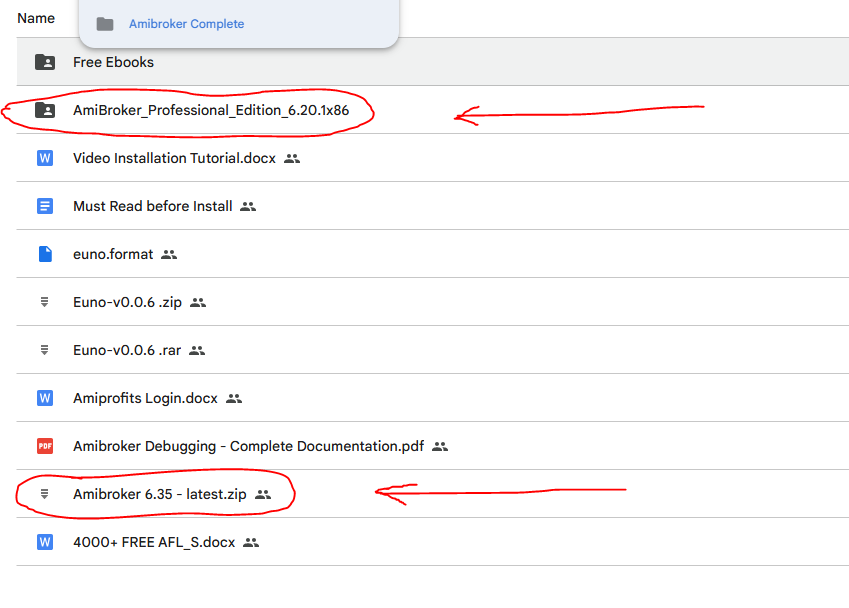Click PDF icon of Amibroker Debugging documentation

(x=45, y=446)
